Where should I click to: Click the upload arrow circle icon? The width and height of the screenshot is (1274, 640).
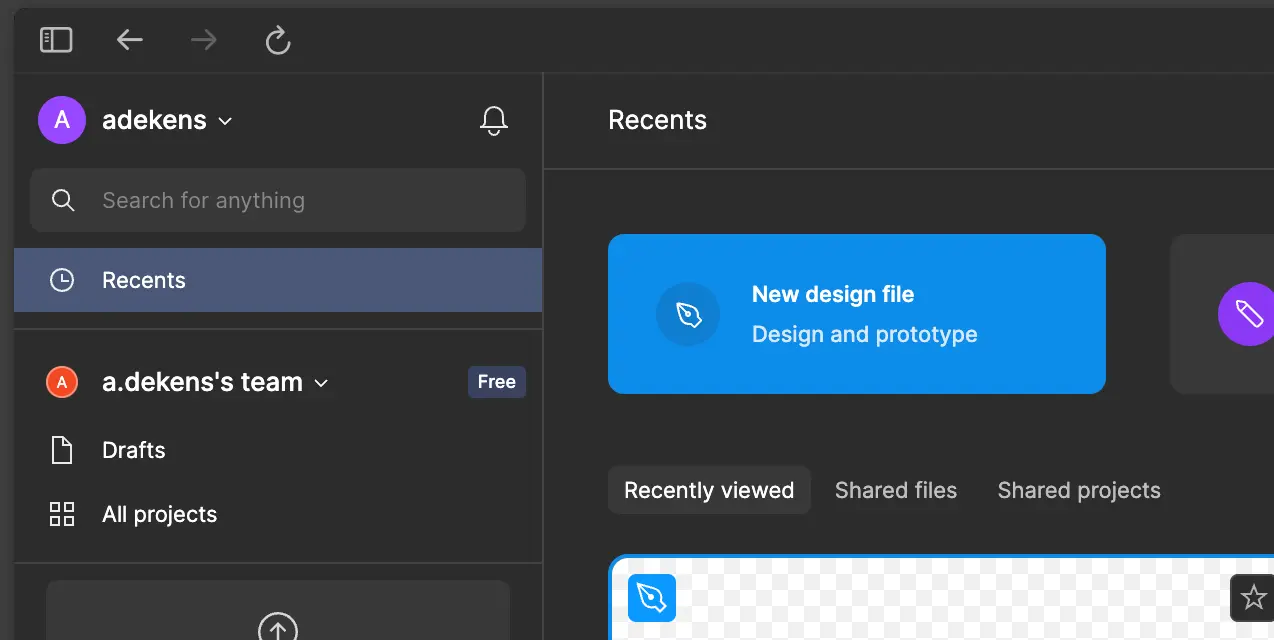[x=278, y=628]
